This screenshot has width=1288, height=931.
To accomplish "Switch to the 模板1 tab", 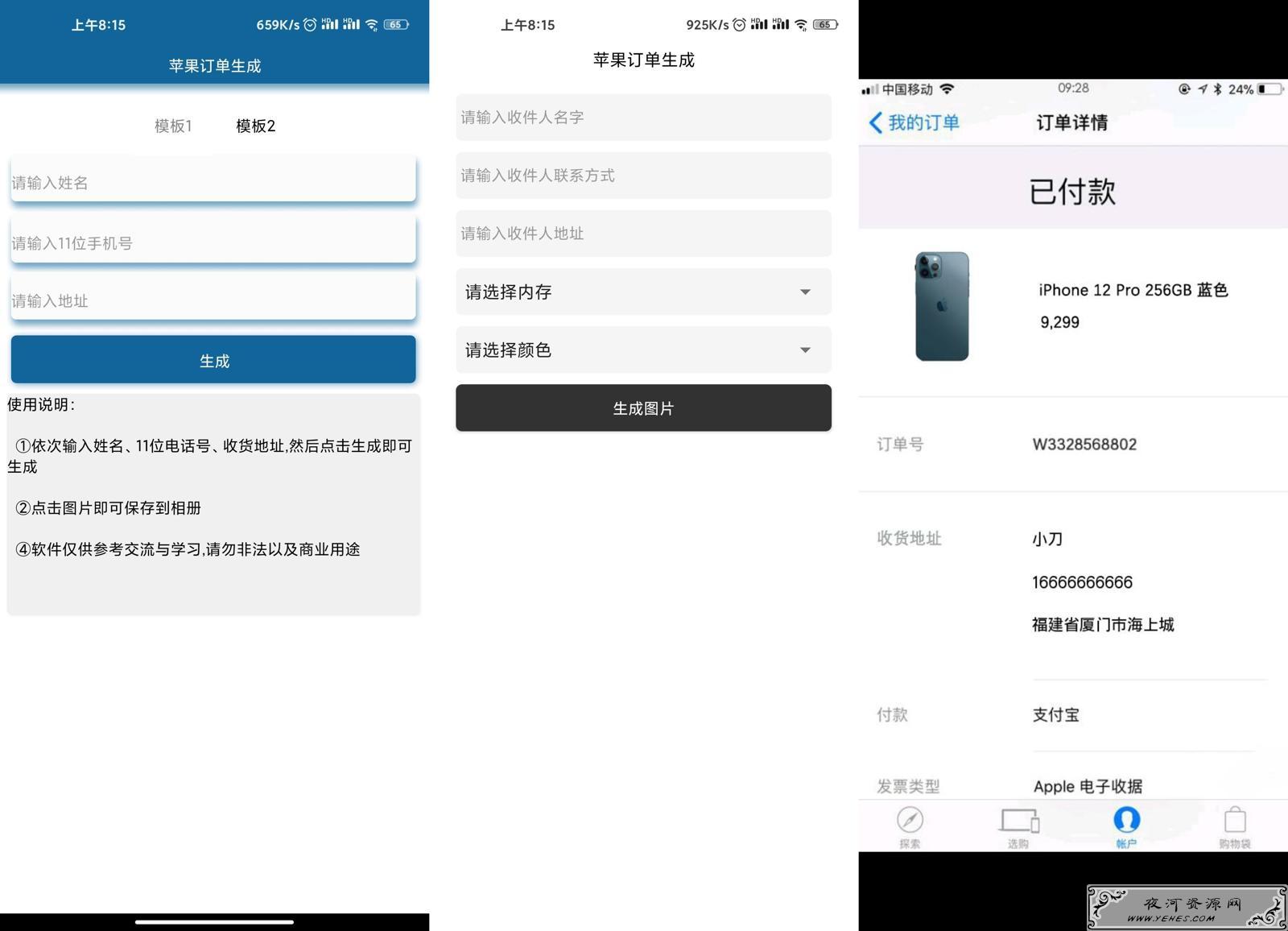I will [x=173, y=126].
